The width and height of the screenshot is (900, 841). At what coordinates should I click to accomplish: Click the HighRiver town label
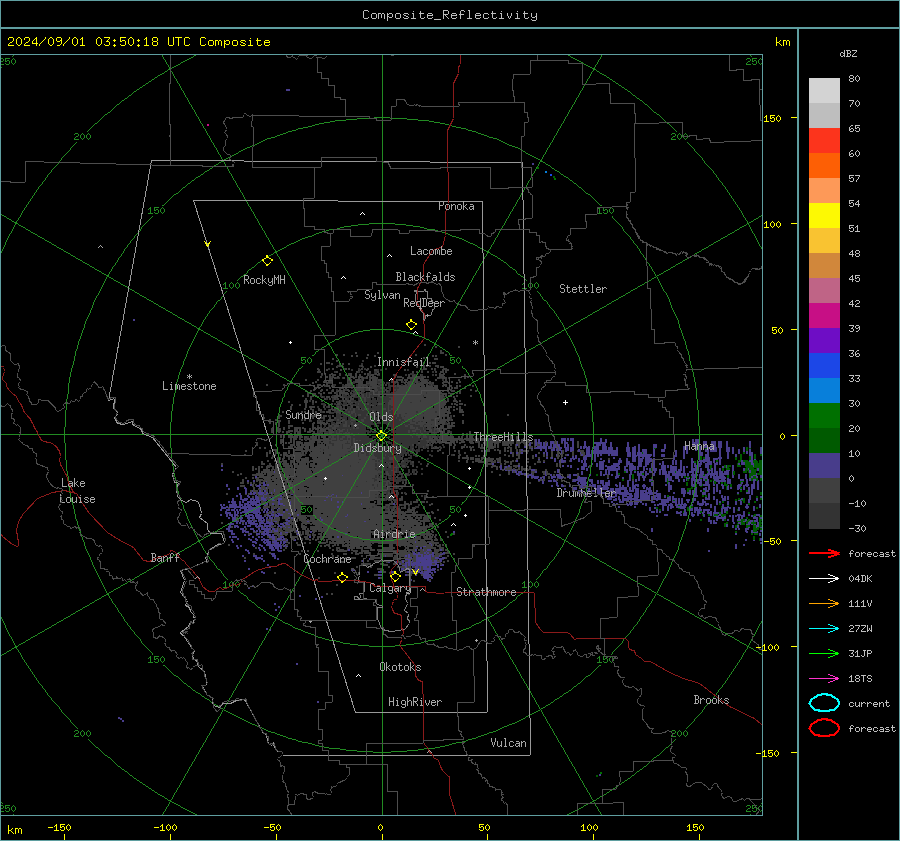[415, 702]
